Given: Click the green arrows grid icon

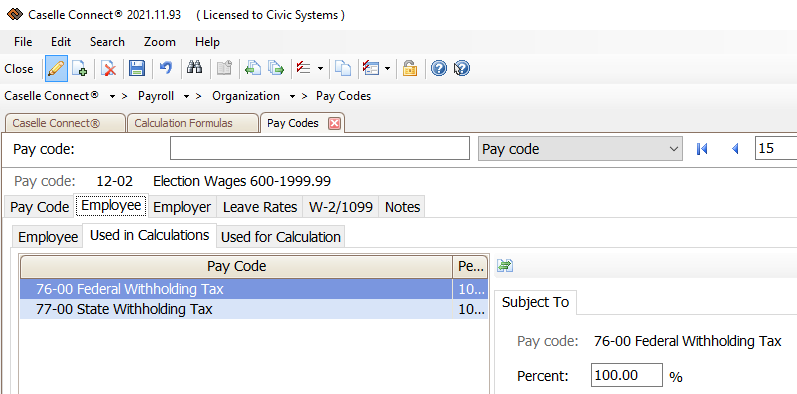Looking at the screenshot, I should [x=504, y=265].
